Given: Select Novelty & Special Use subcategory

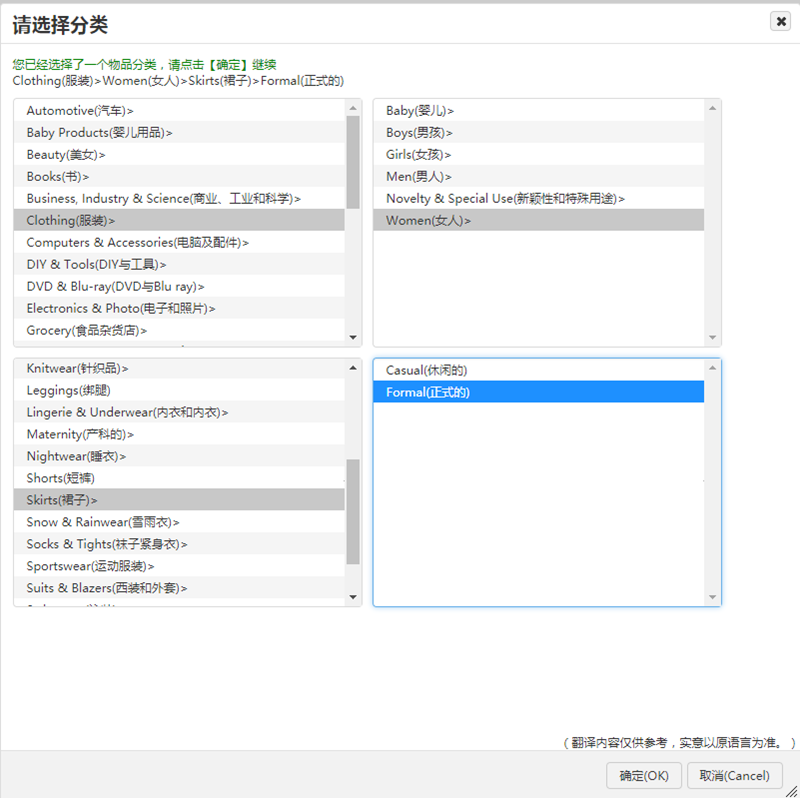Looking at the screenshot, I should pos(505,198).
